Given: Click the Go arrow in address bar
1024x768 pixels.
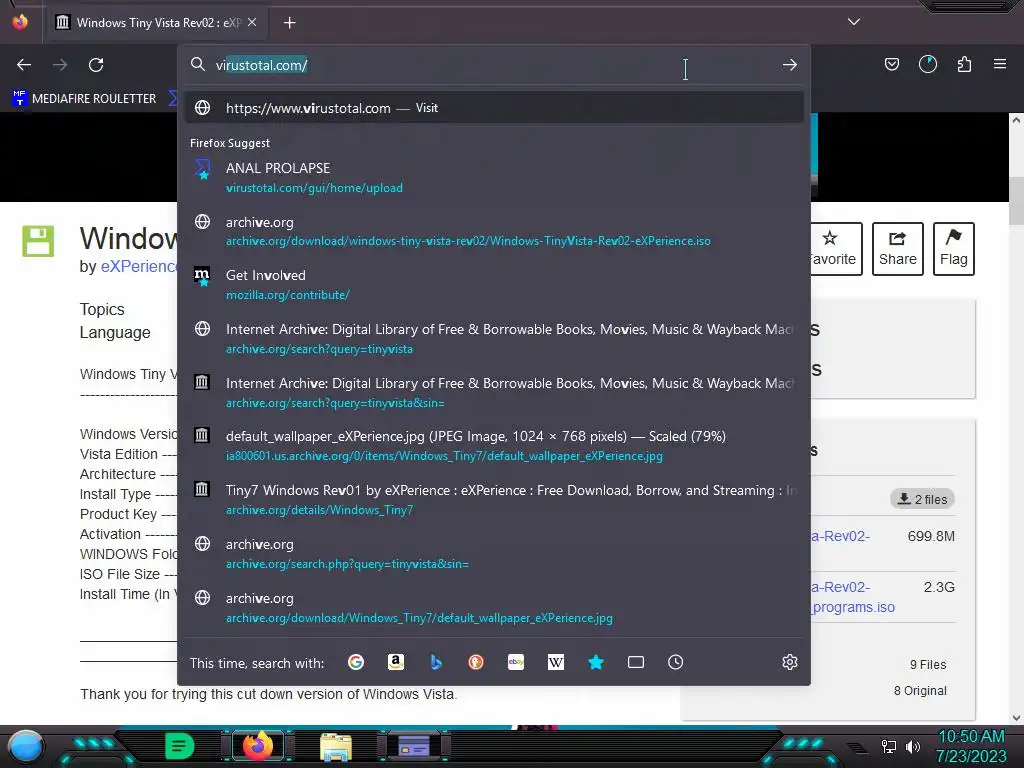Looking at the screenshot, I should 790,65.
